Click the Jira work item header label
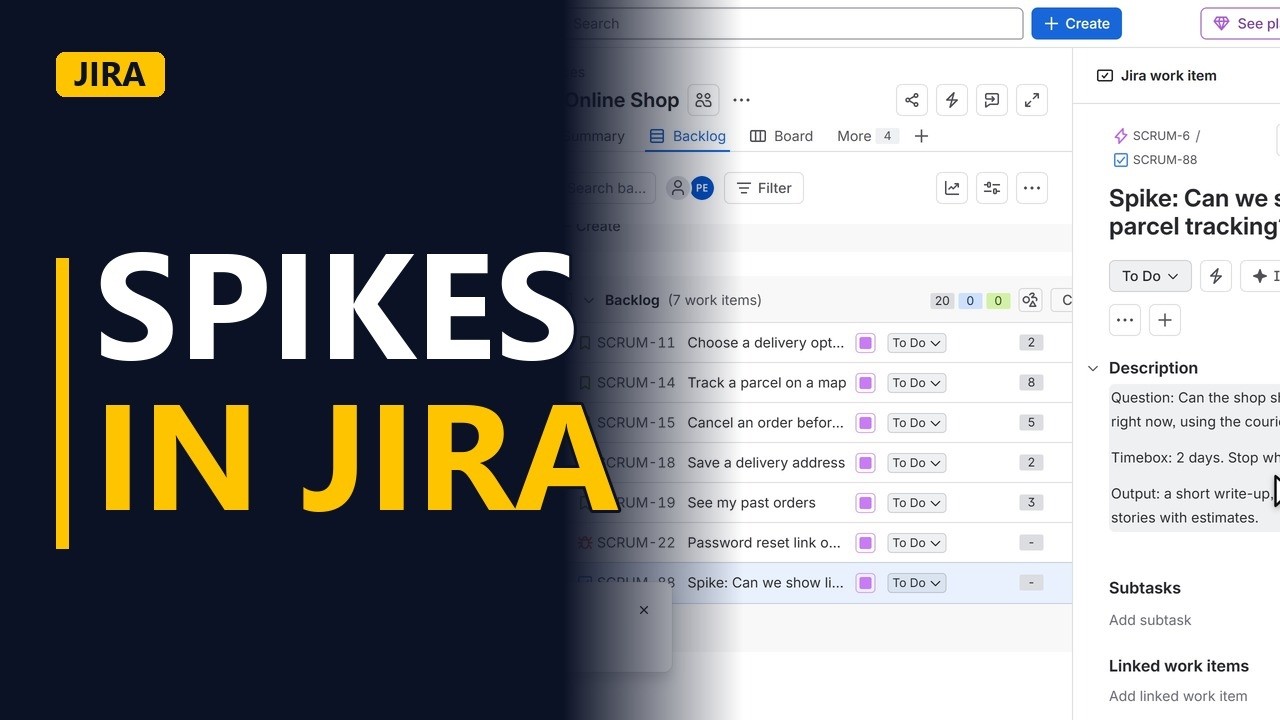The image size is (1280, 720). pyautogui.click(x=1168, y=76)
